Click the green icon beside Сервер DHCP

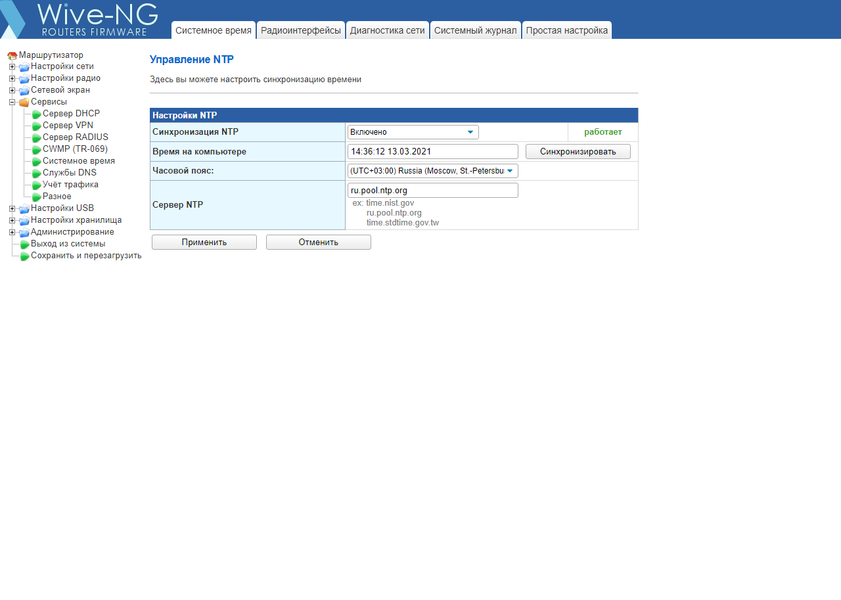[36, 114]
